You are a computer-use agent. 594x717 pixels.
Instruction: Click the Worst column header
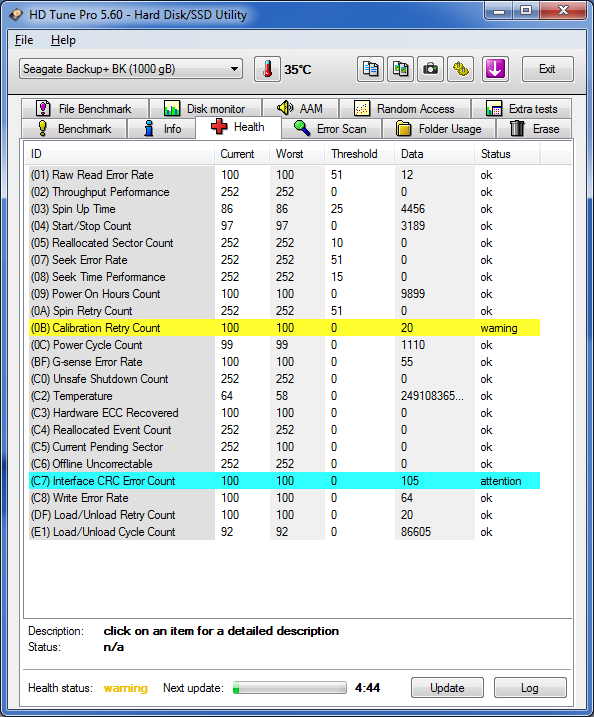(x=297, y=154)
